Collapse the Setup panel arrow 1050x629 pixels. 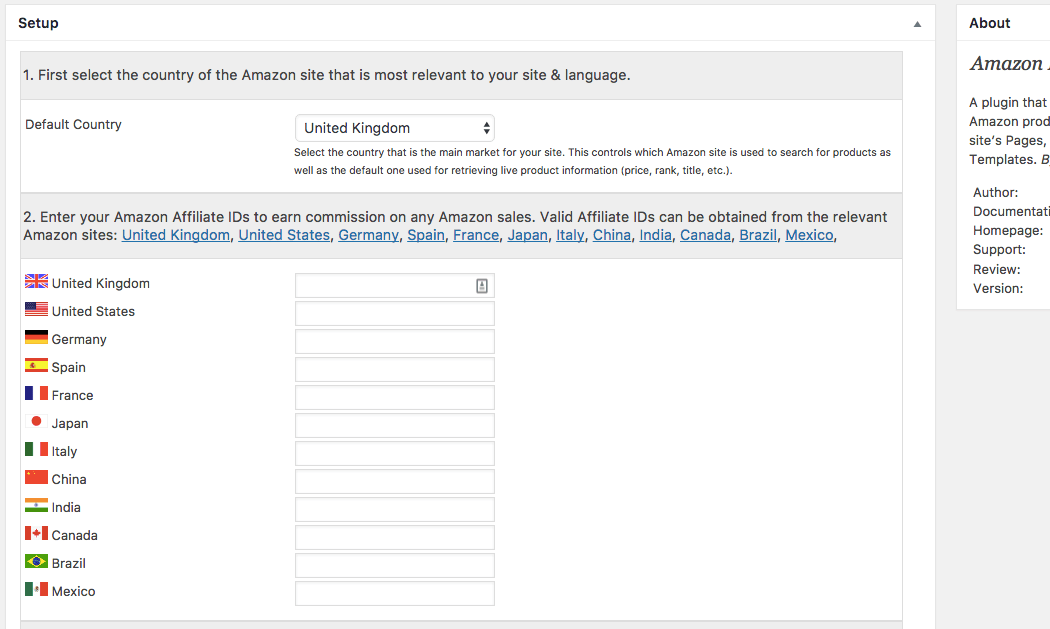click(917, 24)
